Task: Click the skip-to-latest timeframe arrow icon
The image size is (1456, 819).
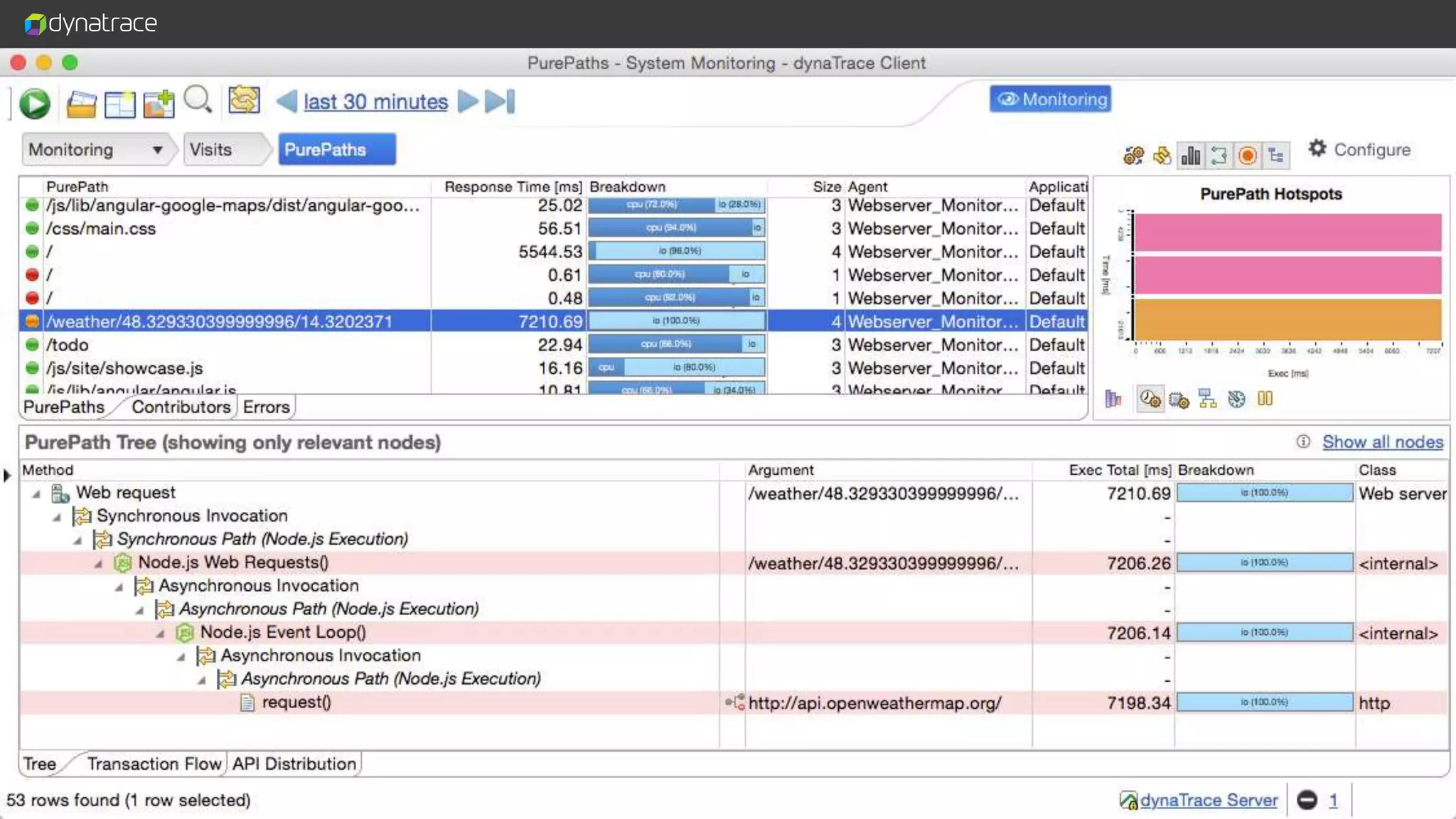Action: point(500,102)
